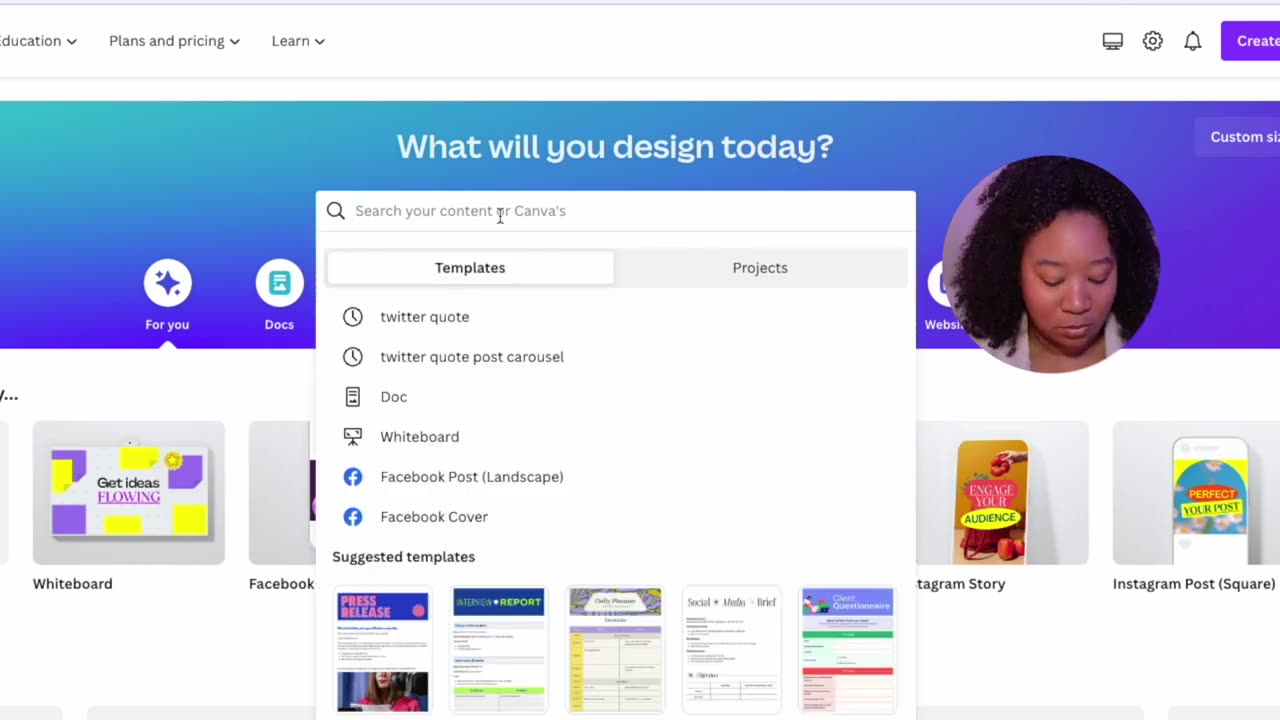The height and width of the screenshot is (720, 1280).
Task: Open the Client Questionnaire template
Action: coord(847,651)
